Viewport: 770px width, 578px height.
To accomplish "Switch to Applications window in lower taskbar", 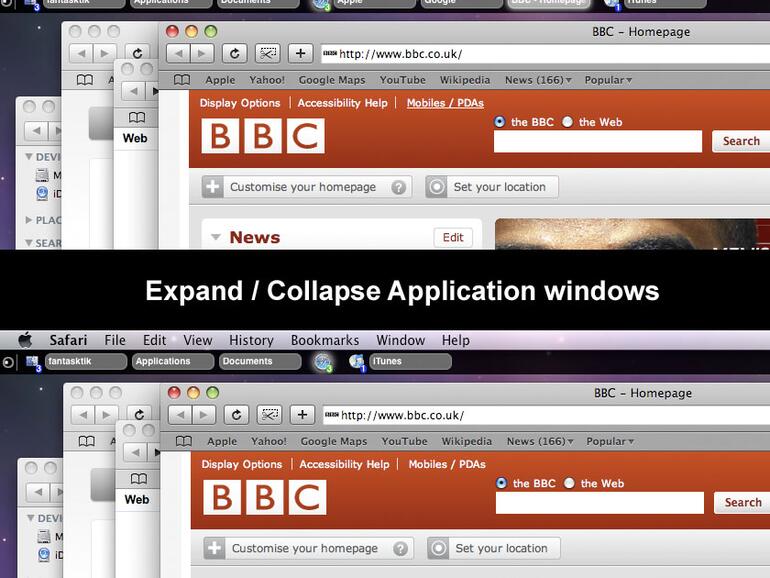I will 173,361.
